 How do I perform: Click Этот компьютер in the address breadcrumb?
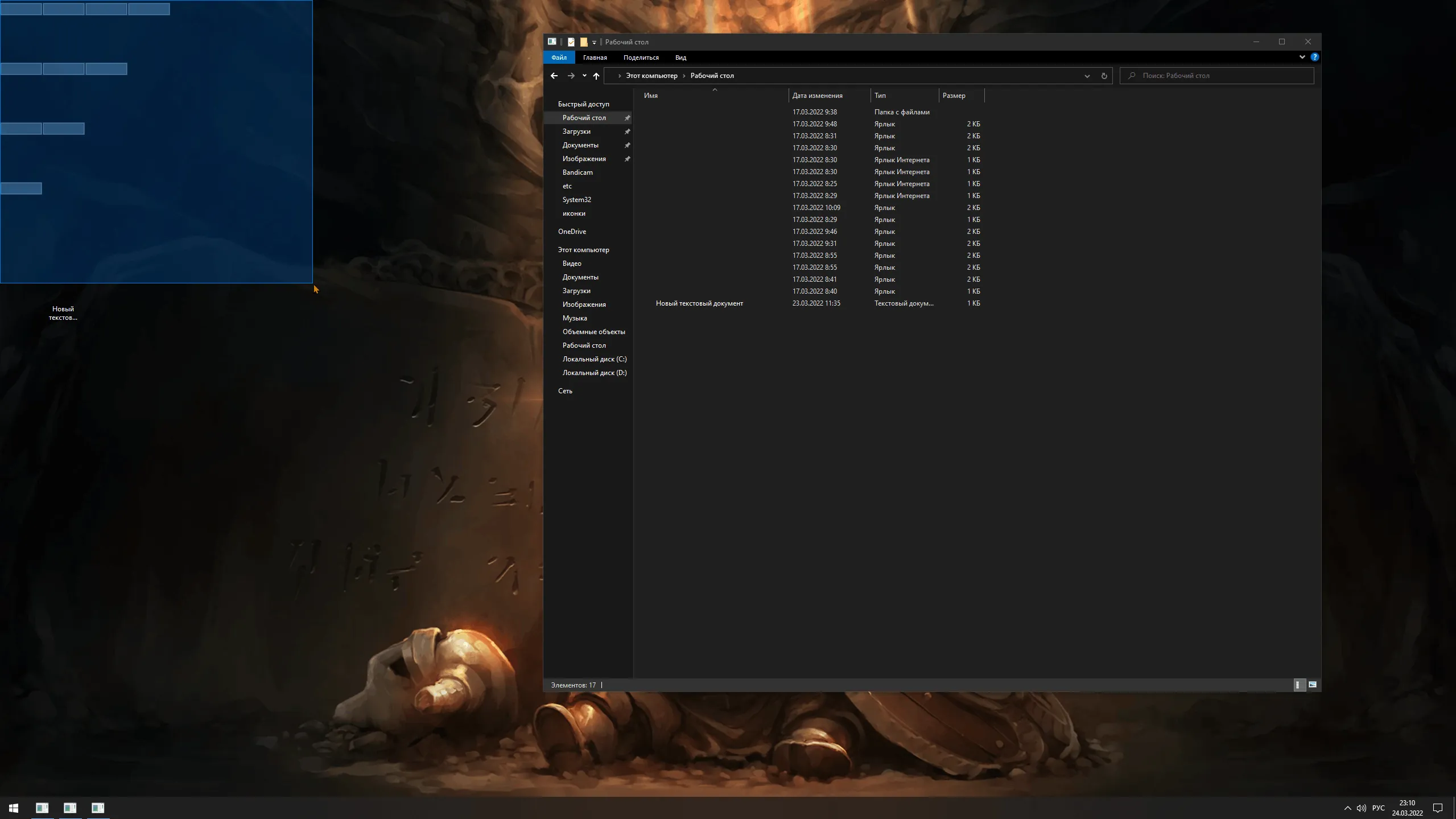point(651,76)
